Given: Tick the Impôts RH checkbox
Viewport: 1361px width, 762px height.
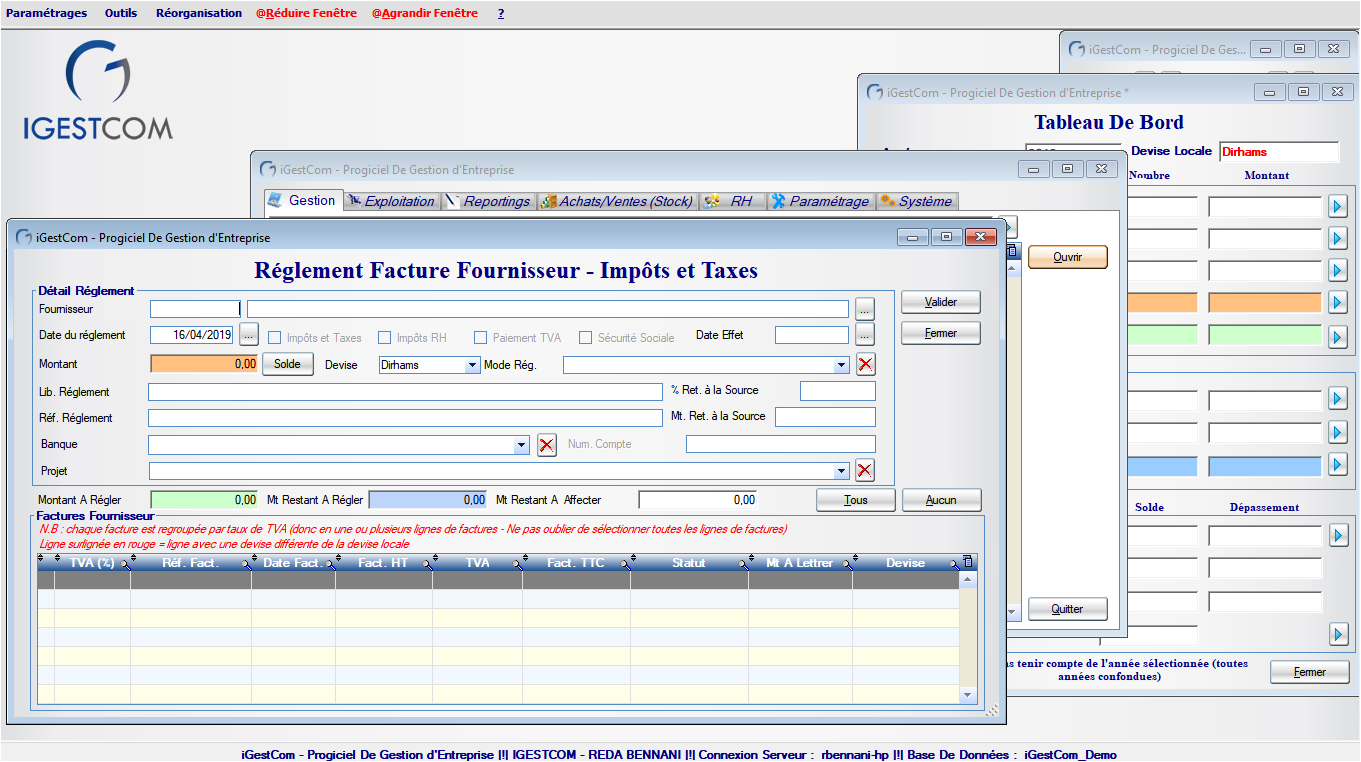Looking at the screenshot, I should pos(385,338).
